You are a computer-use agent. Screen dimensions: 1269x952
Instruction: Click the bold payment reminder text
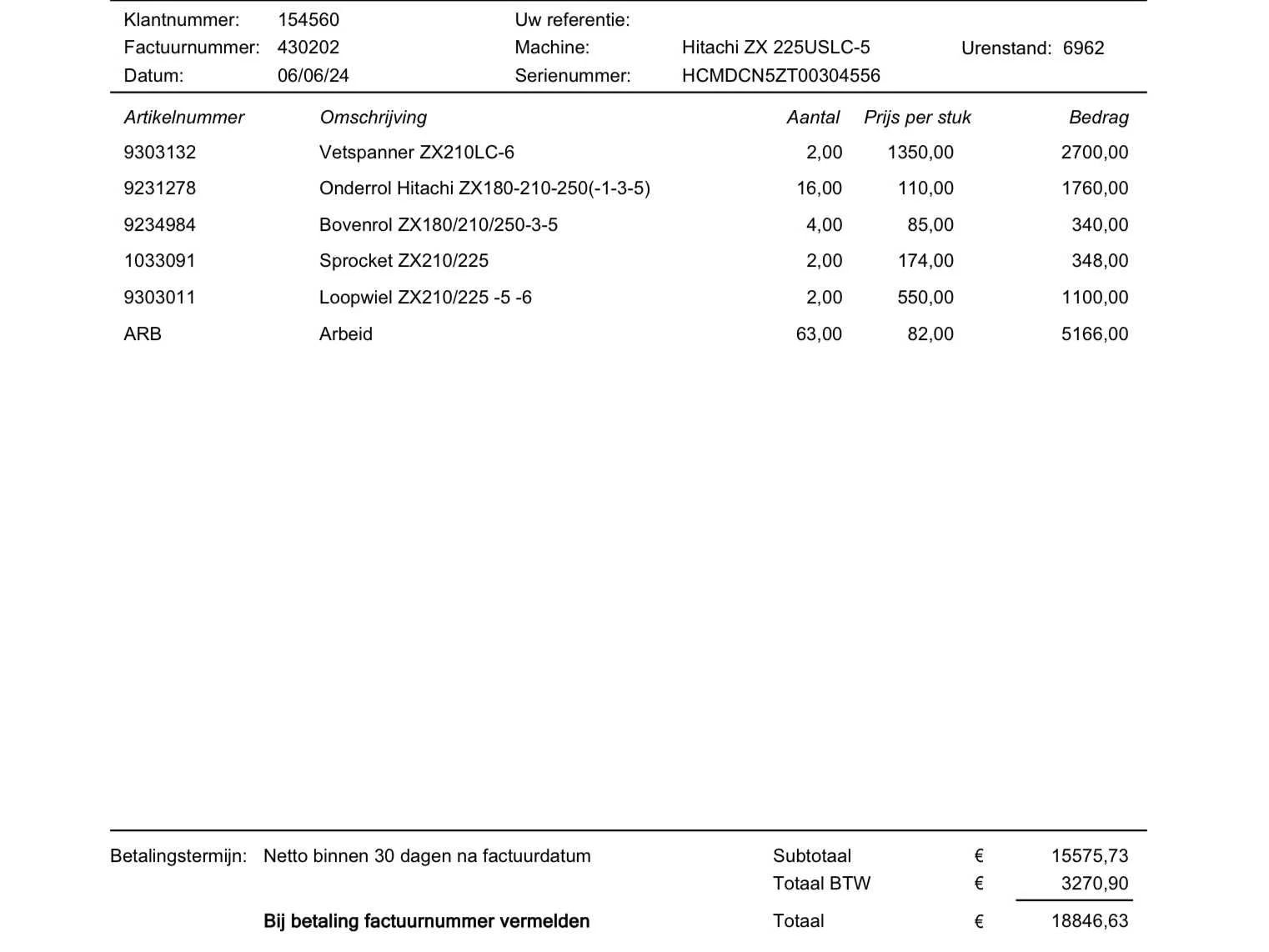click(426, 921)
